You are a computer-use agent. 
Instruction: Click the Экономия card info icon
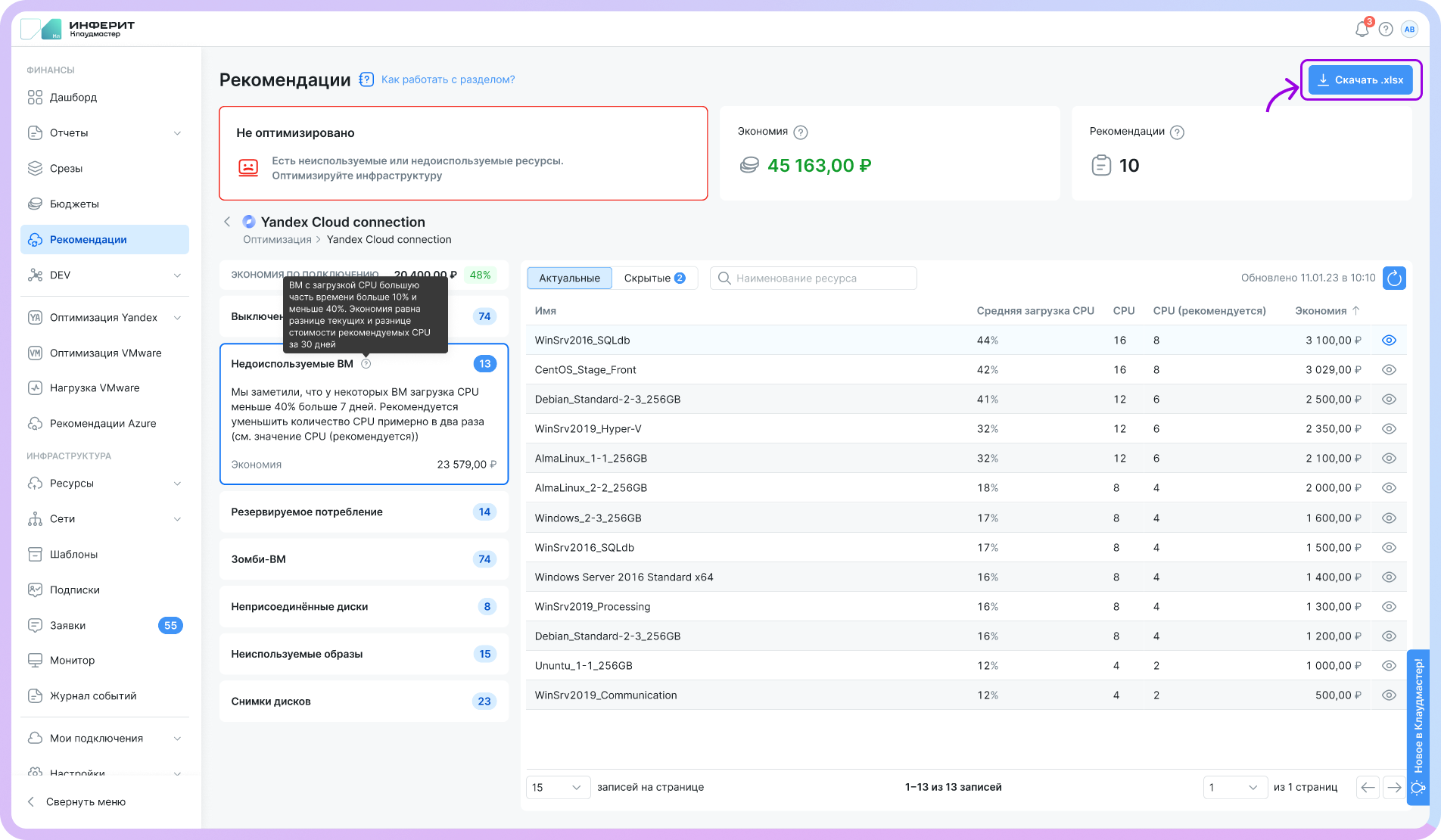tap(801, 132)
